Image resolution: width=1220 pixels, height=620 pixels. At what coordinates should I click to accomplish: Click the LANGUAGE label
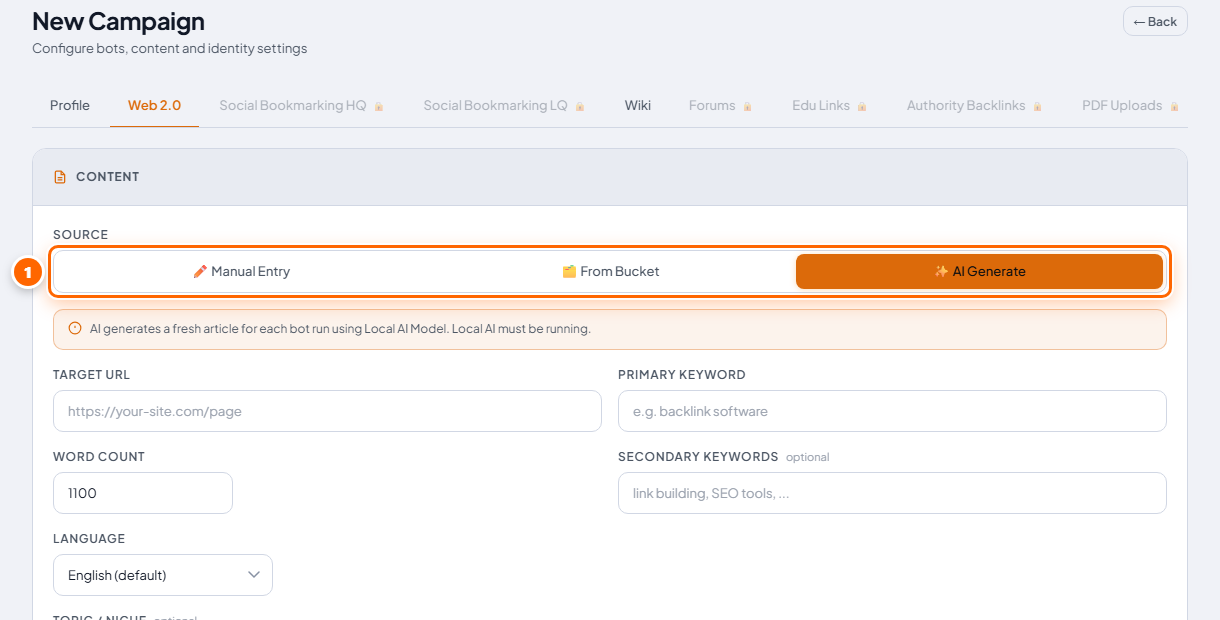click(x=89, y=539)
